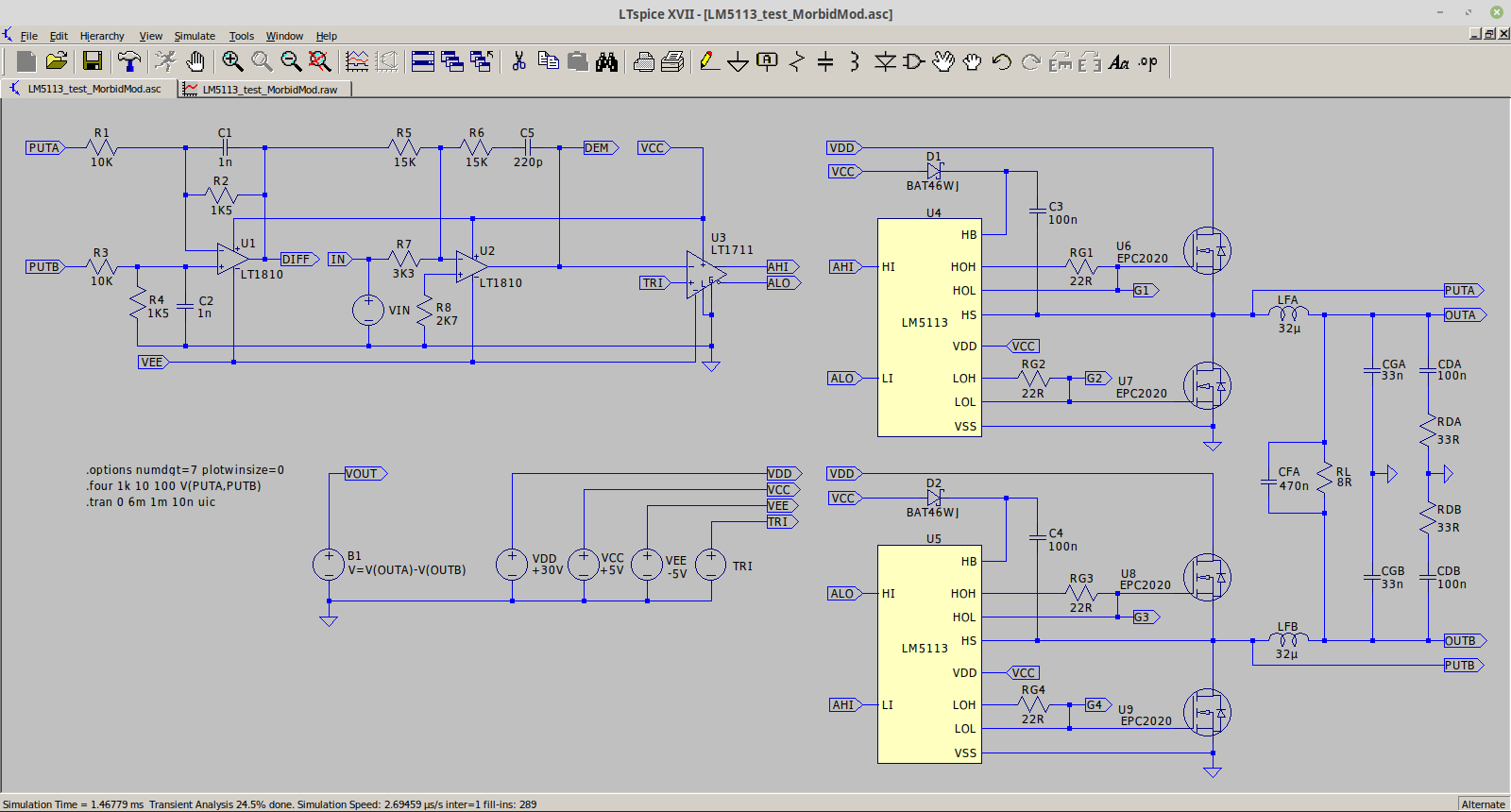The image size is (1511, 812).
Task: Print the schematic with the second printer icon
Action: 672,61
